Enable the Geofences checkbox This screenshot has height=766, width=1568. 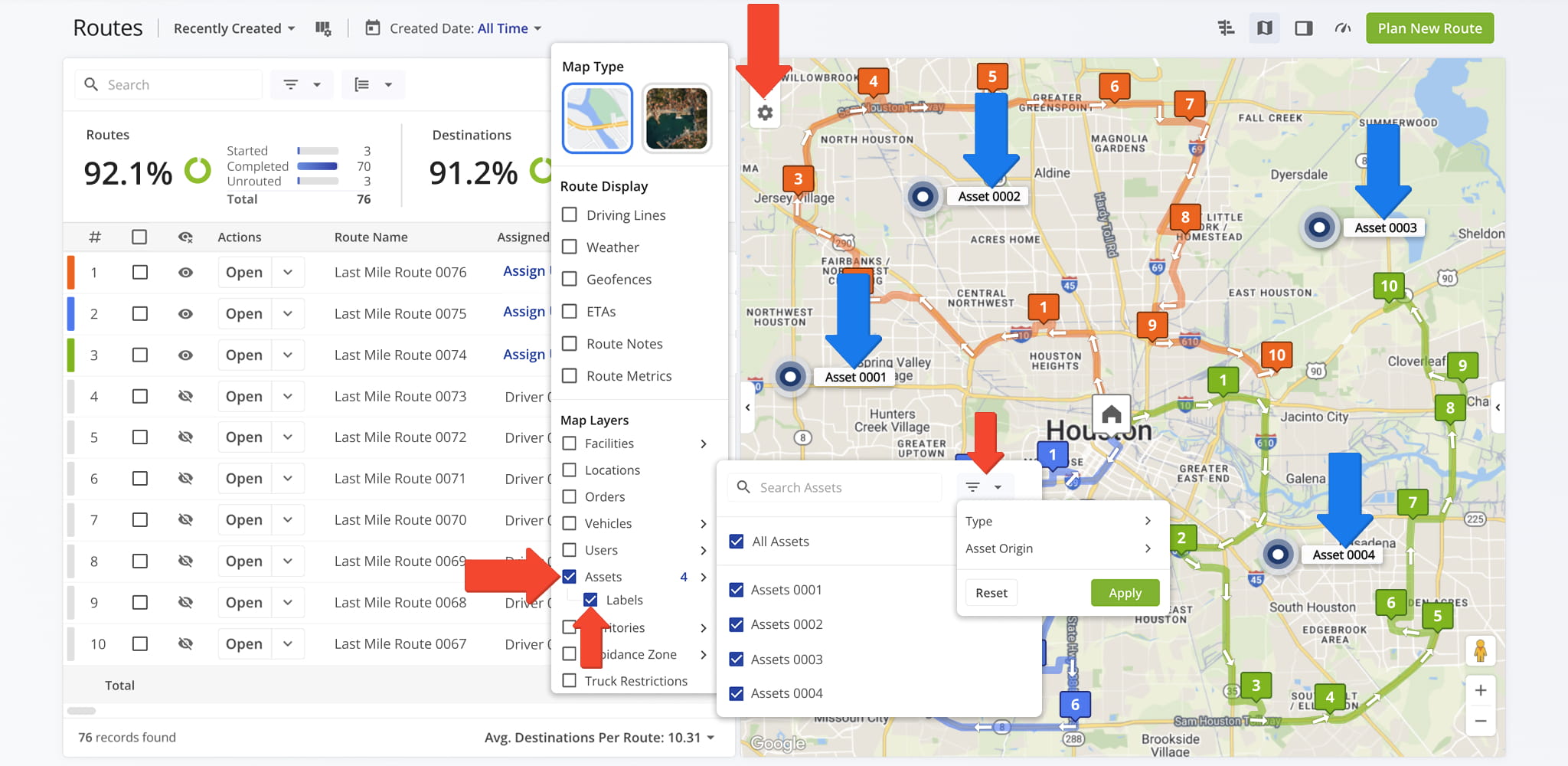click(570, 279)
